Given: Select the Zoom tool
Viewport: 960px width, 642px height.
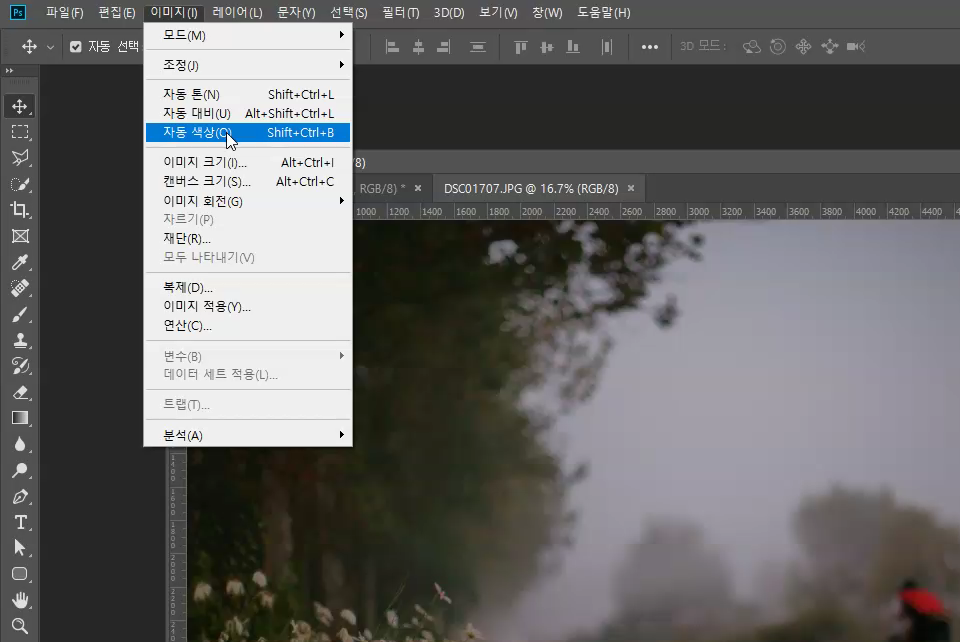Looking at the screenshot, I should [20, 626].
